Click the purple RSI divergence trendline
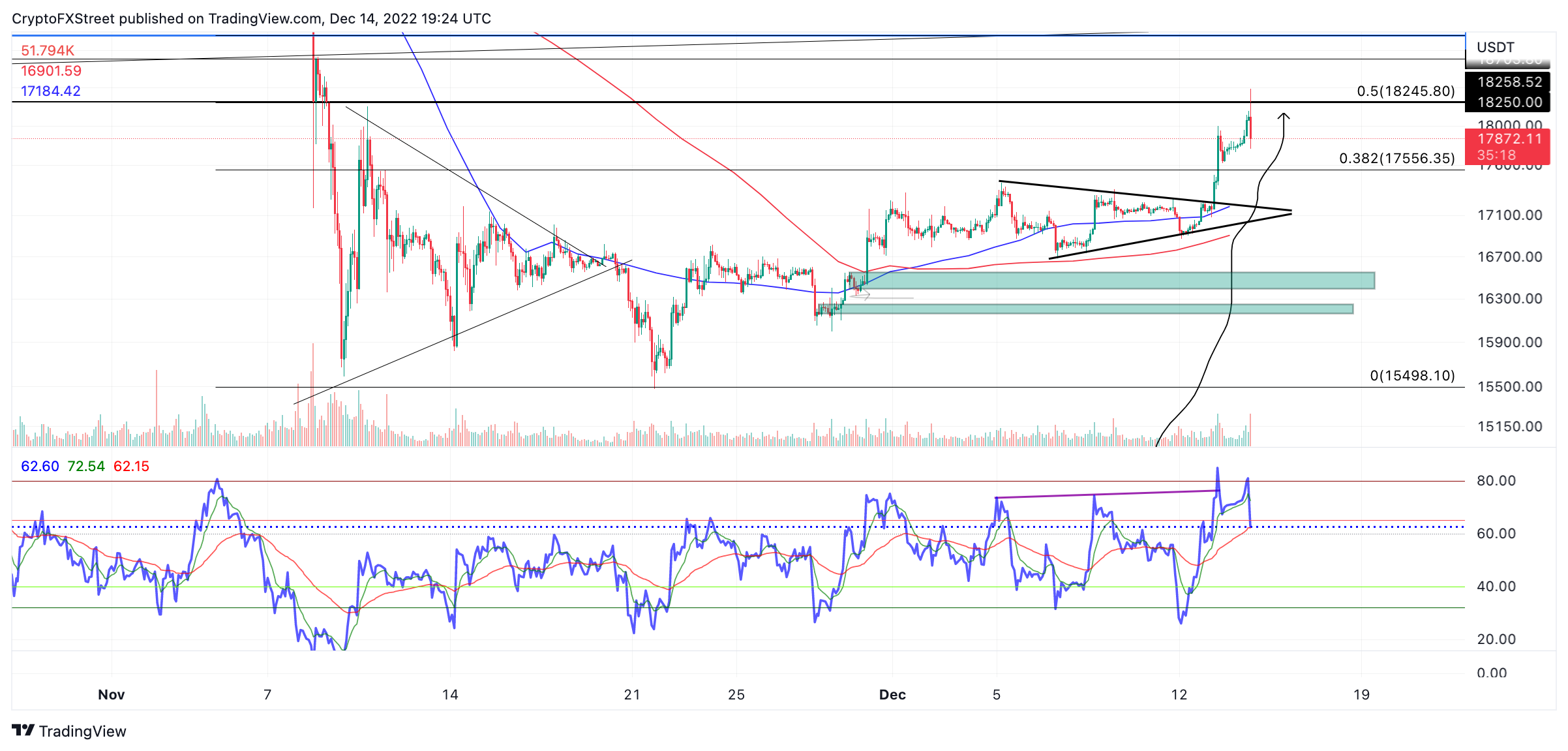Screen dimensions: 1568x751 pos(1107,494)
